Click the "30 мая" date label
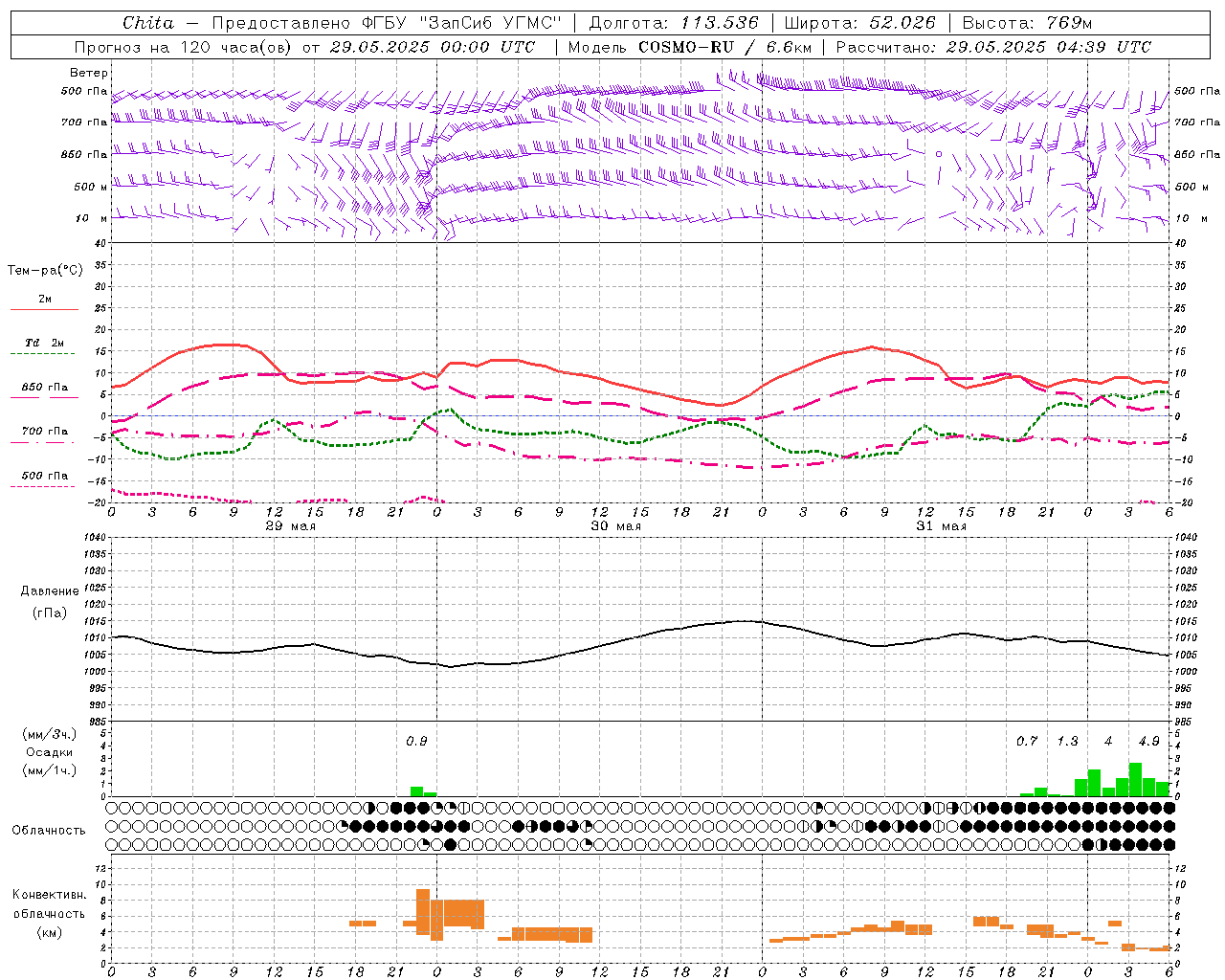Viewport: 1225px width, 980px height. (x=615, y=526)
